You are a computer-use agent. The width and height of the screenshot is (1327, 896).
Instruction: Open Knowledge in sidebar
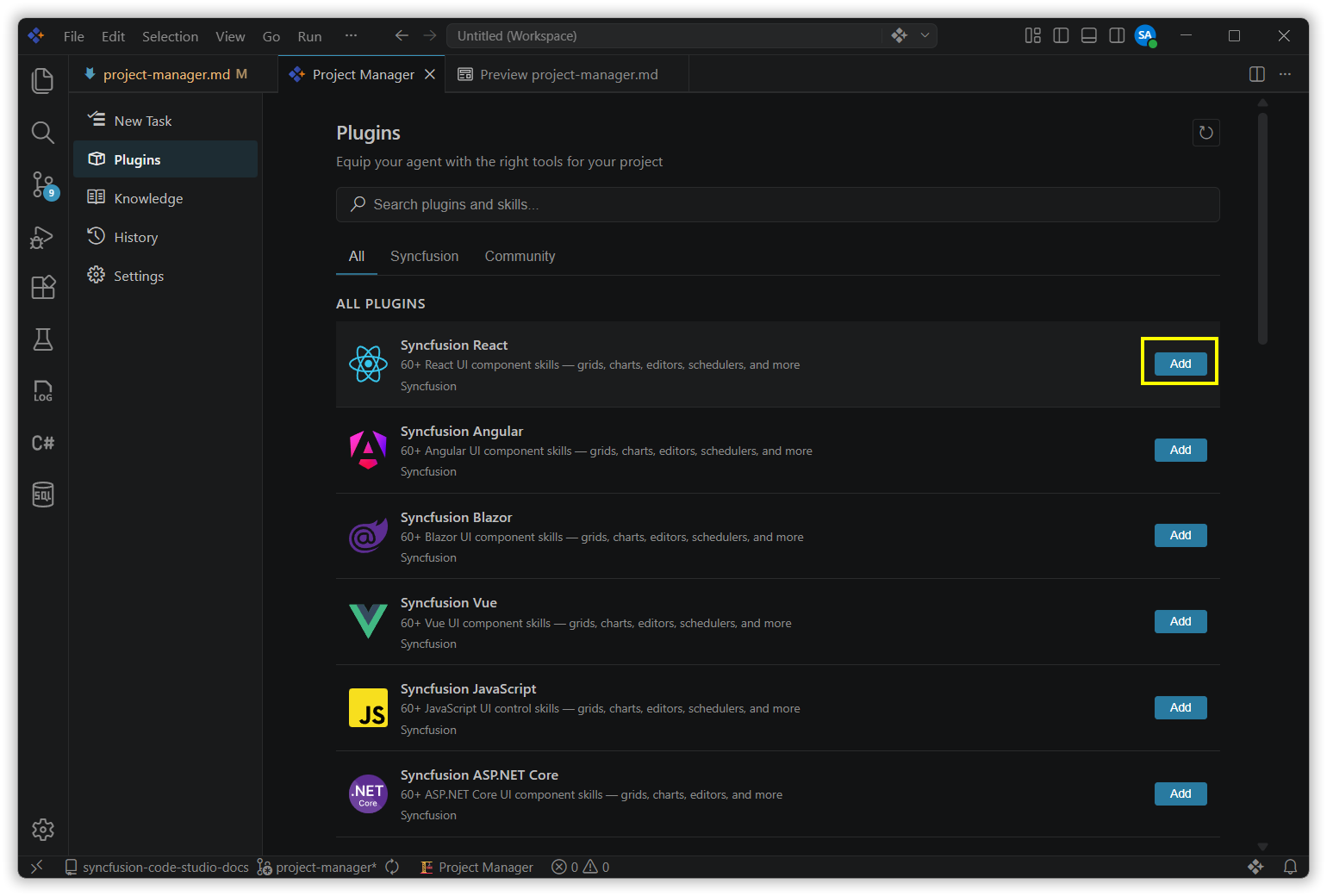tap(165, 198)
